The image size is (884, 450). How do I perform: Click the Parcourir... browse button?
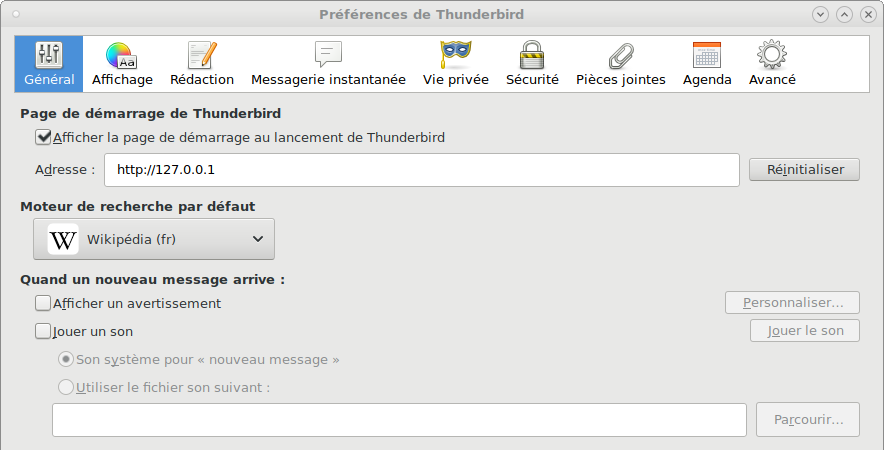808,420
